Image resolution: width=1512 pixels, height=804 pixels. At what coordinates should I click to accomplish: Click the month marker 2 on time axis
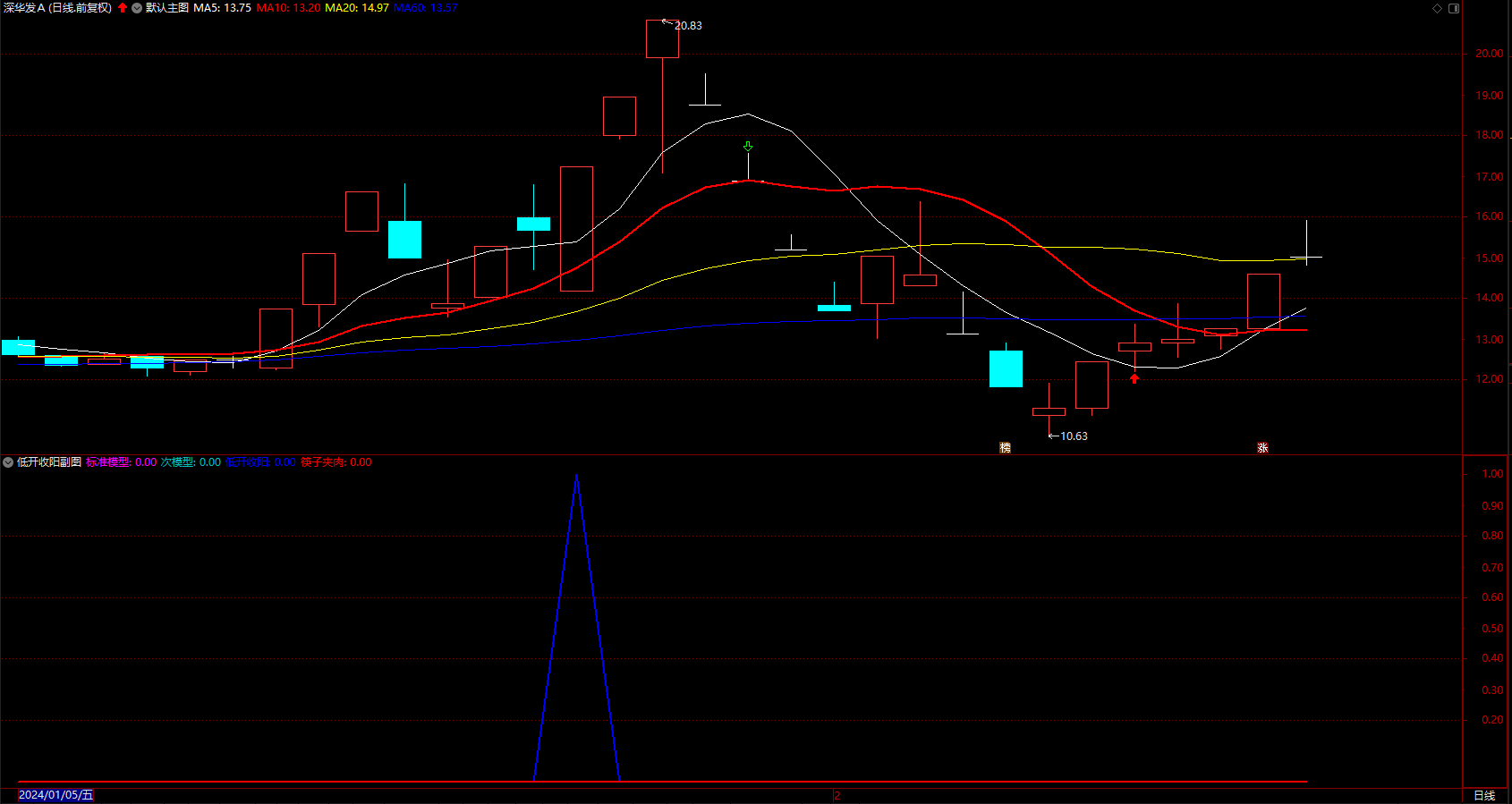[x=837, y=795]
